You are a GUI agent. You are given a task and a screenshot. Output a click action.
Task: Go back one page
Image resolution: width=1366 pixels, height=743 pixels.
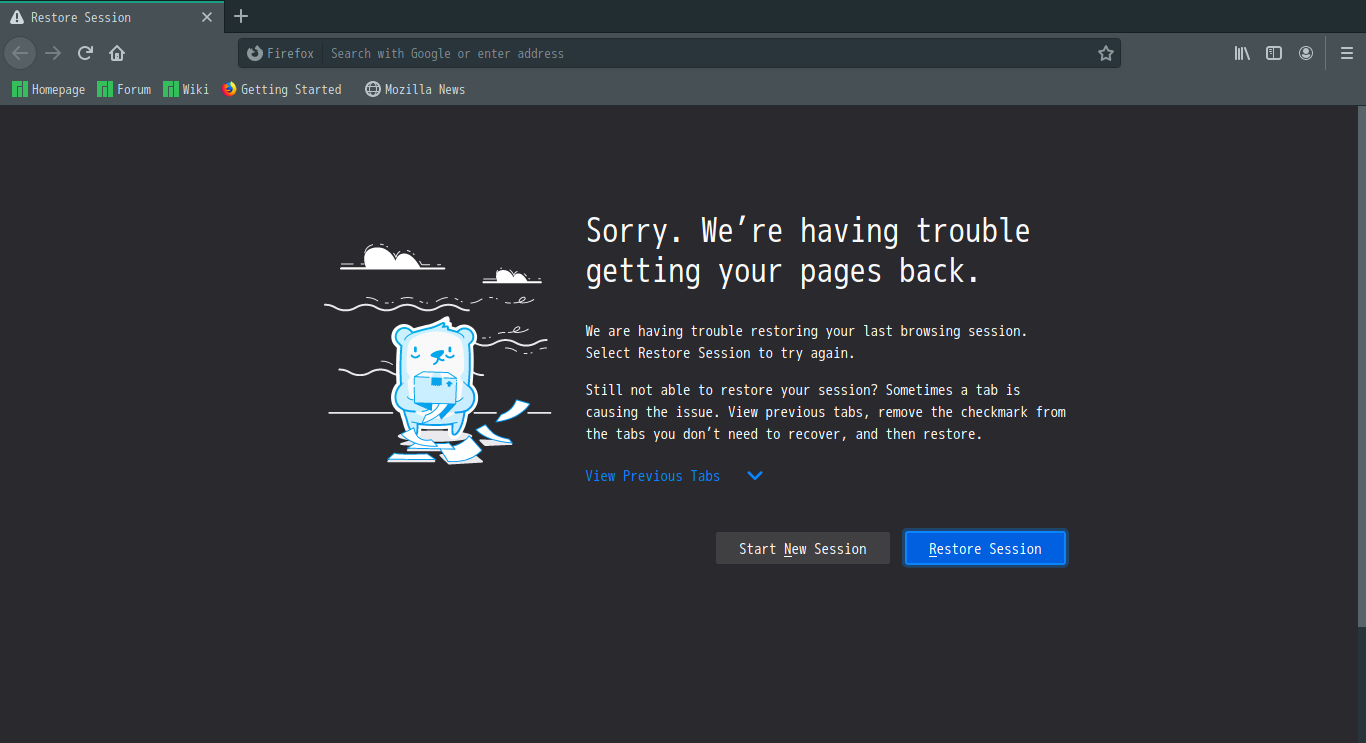[x=20, y=53]
